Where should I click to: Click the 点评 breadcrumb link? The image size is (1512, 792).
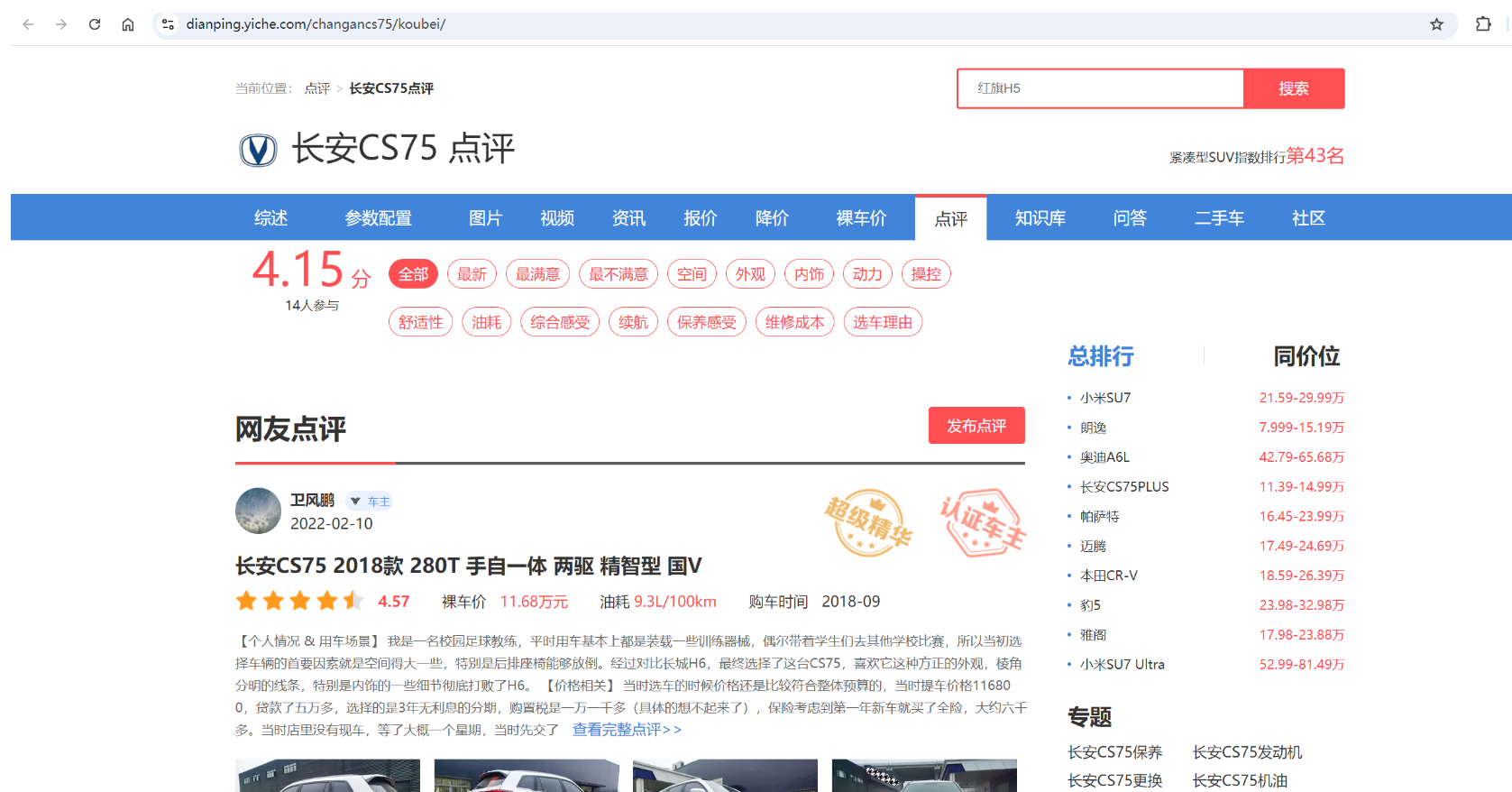point(317,88)
